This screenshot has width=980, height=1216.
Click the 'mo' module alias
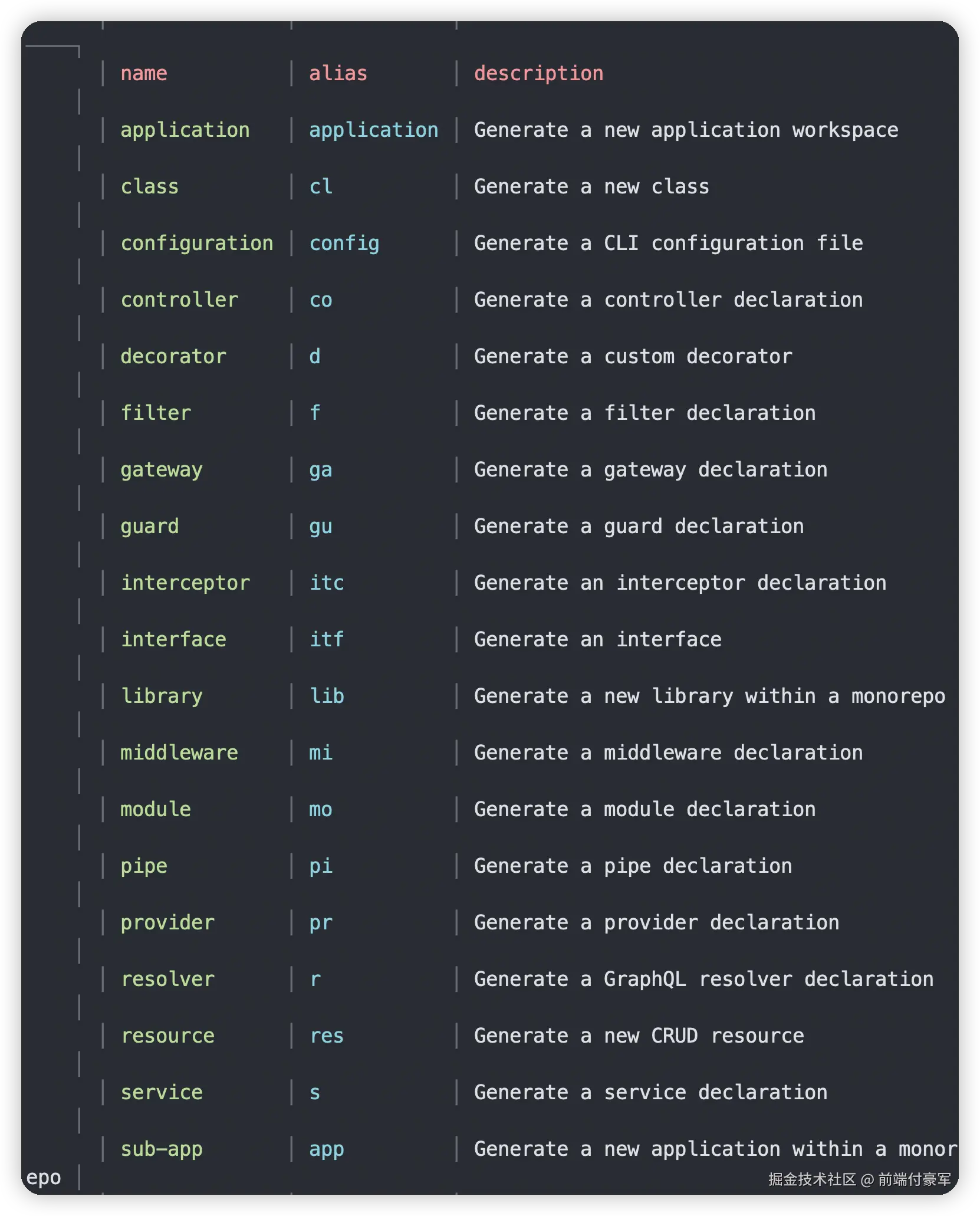[321, 809]
